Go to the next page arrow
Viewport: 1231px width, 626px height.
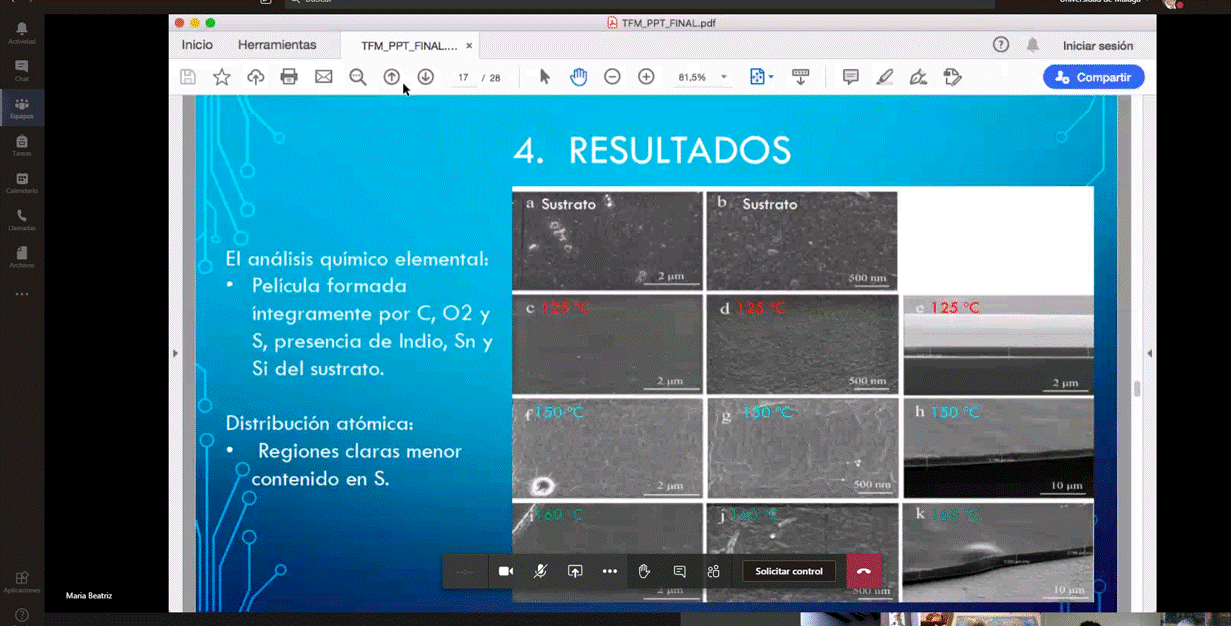[426, 77]
